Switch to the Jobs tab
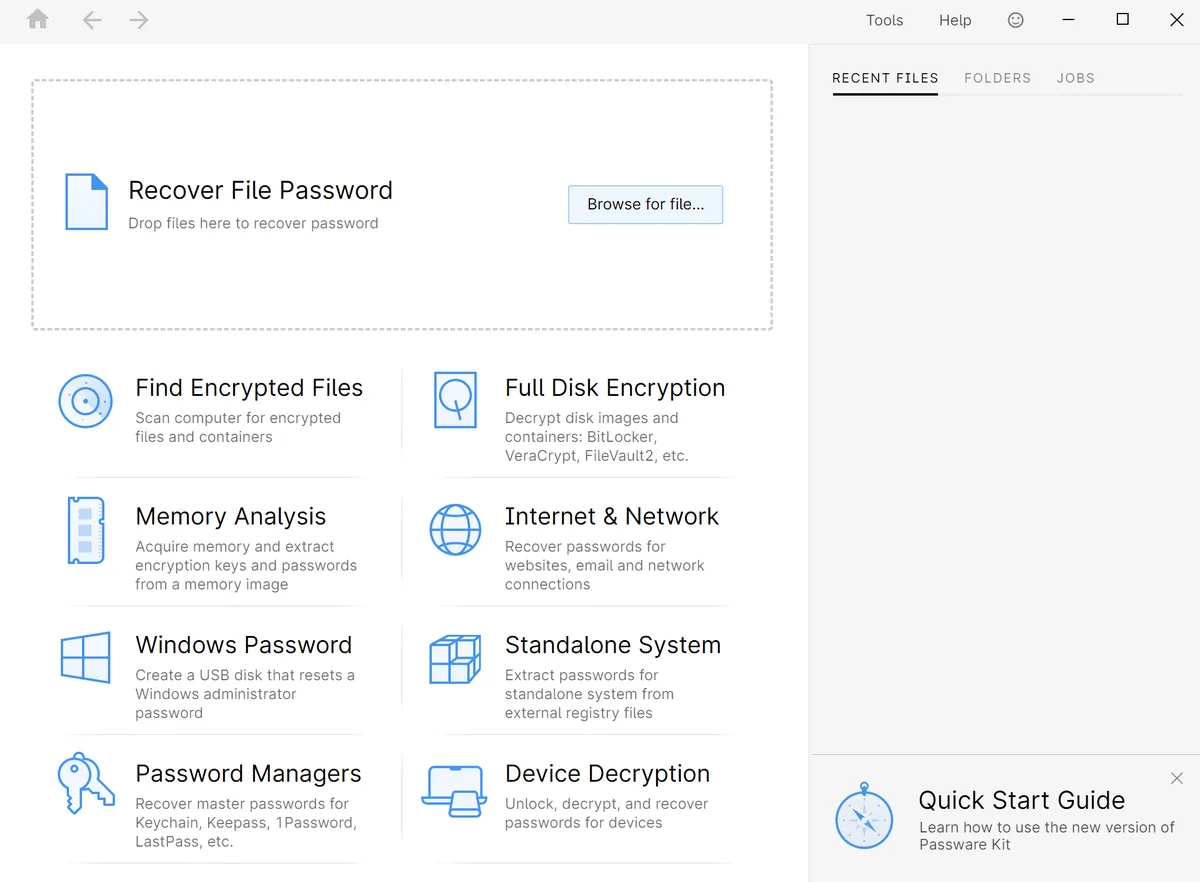The height and width of the screenshot is (882, 1200). click(1075, 78)
